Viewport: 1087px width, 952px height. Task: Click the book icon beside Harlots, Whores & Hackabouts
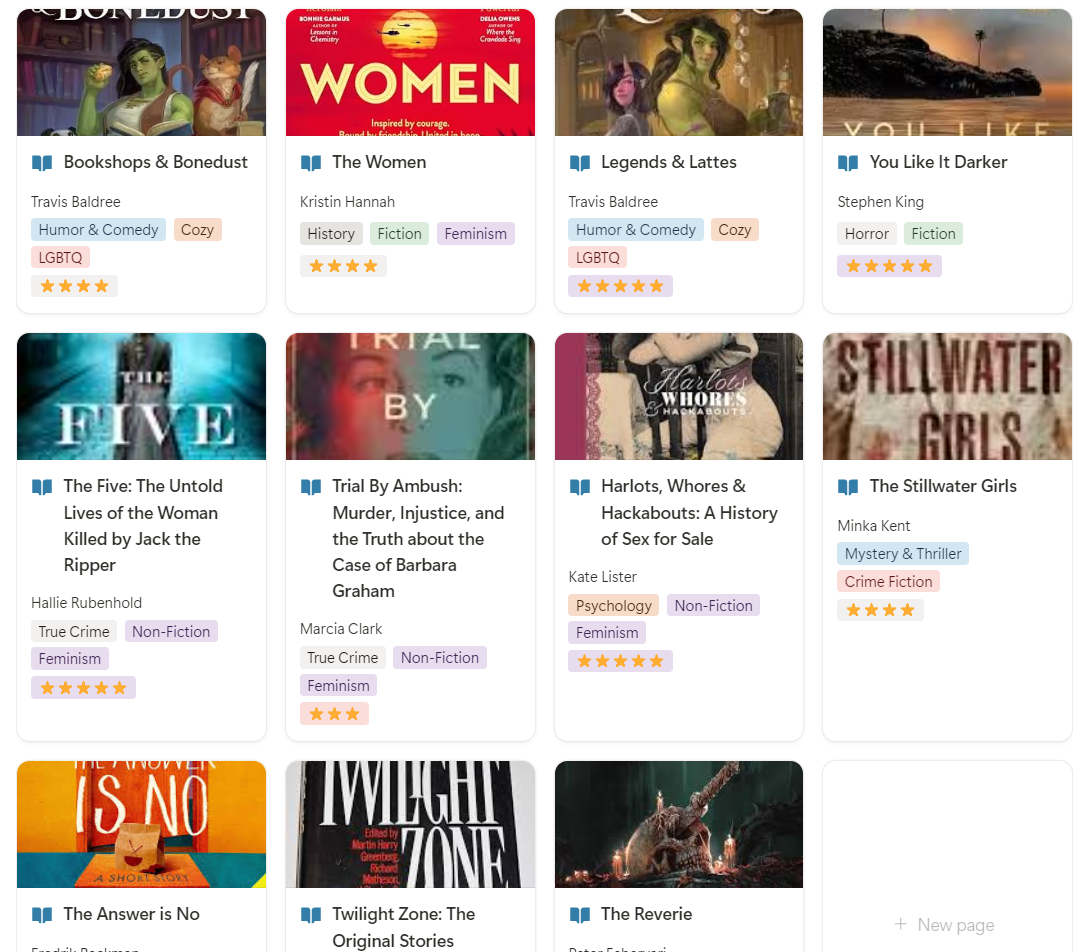[x=580, y=487]
